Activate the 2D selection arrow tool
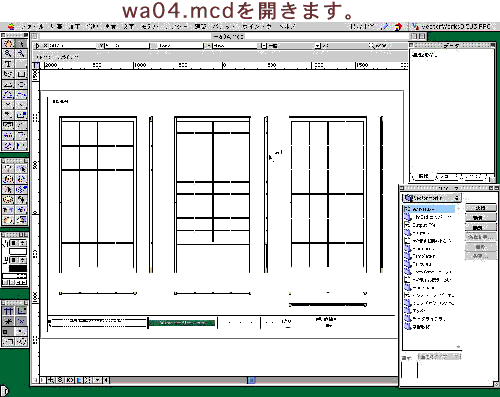500x397 pixels. [21, 43]
